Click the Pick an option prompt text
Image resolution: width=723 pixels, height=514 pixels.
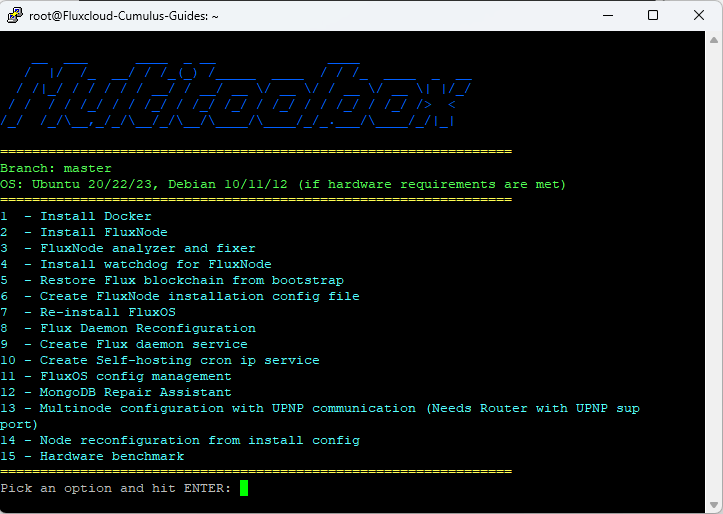(116, 488)
